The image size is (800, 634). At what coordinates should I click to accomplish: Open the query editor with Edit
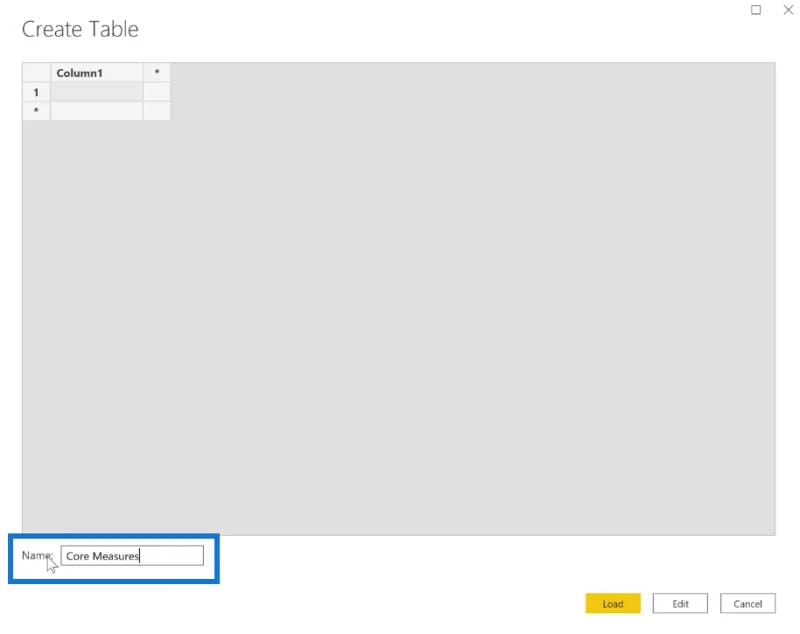(x=680, y=603)
